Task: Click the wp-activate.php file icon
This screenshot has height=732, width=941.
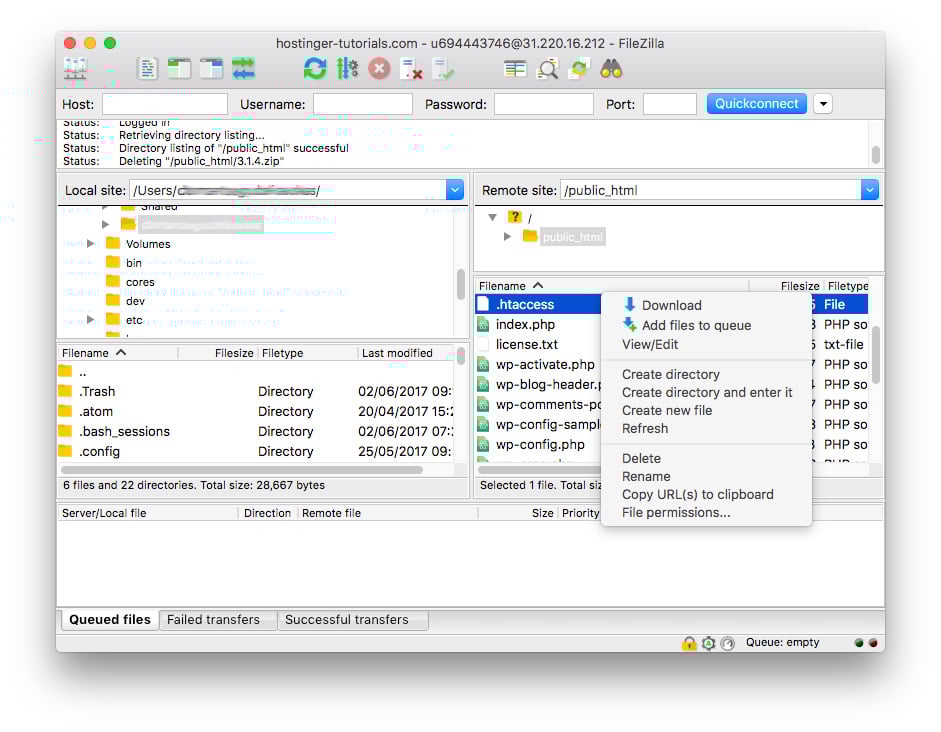Action: pyautogui.click(x=483, y=364)
